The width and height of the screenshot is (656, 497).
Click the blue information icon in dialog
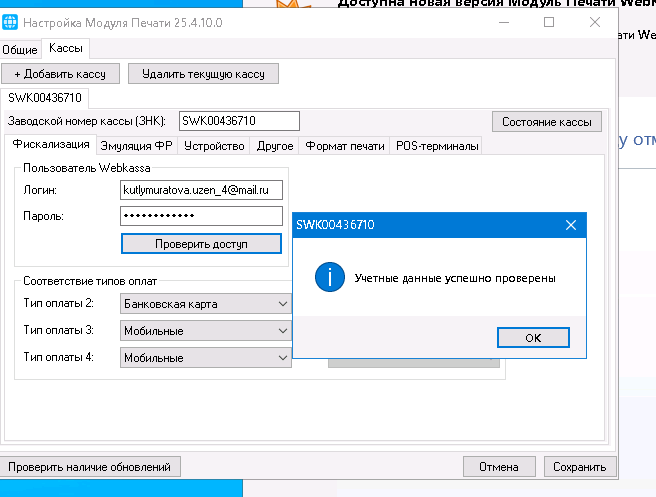coord(330,277)
